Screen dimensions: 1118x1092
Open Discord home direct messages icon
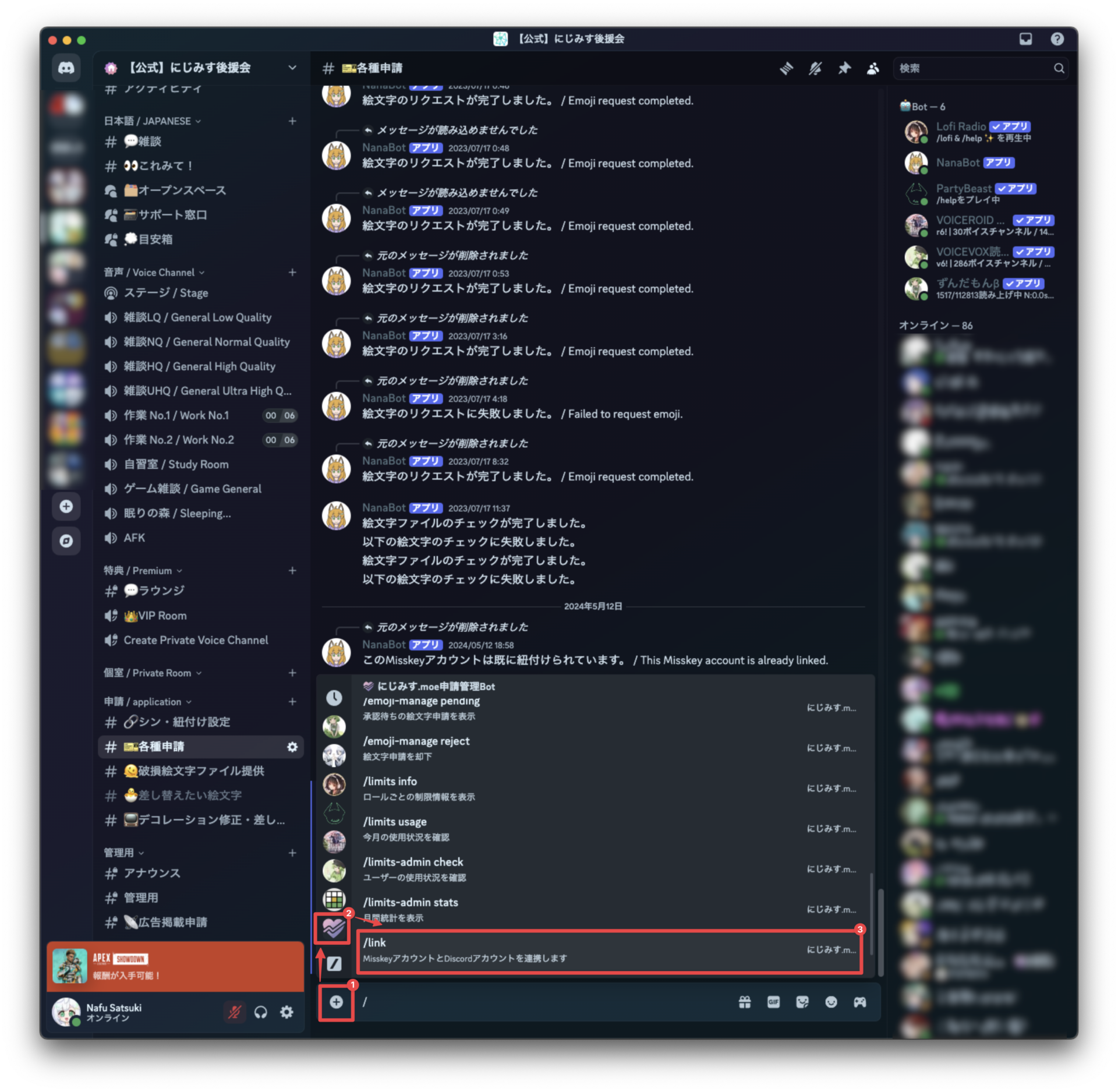[66, 68]
